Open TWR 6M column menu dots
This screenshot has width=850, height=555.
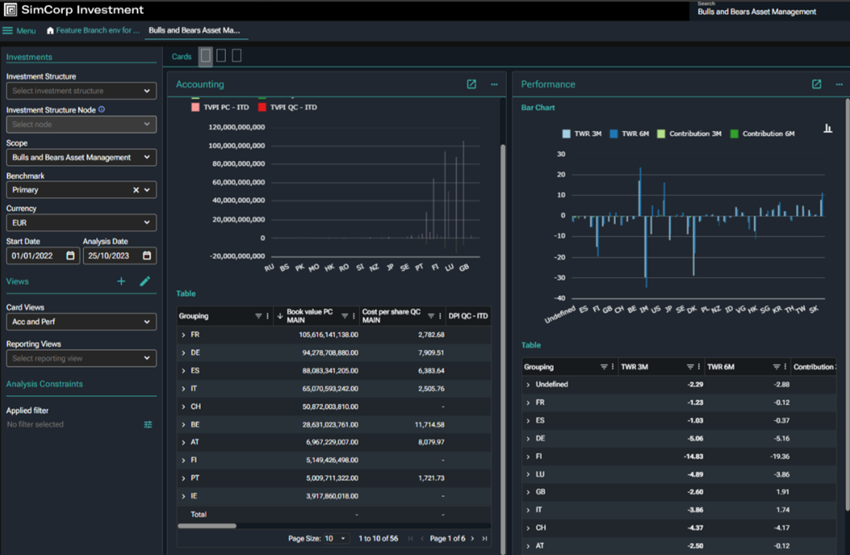point(785,367)
